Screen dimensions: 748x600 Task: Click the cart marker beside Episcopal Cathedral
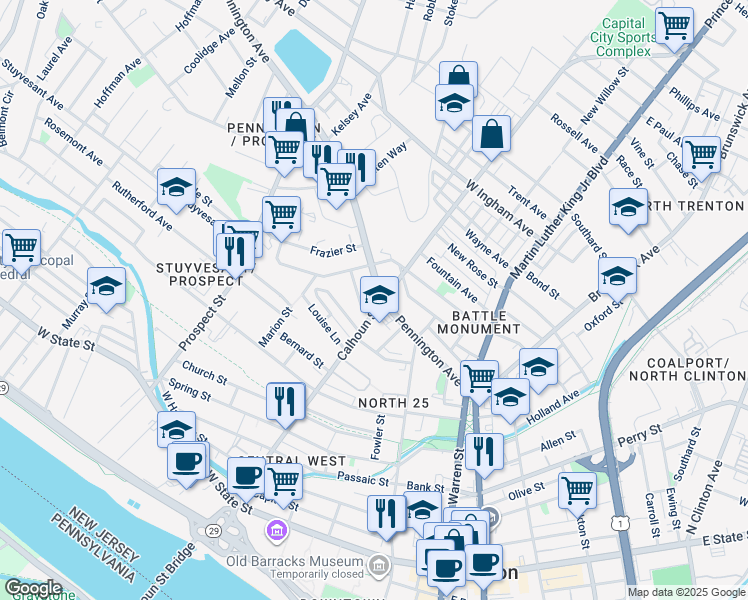tap(21, 250)
